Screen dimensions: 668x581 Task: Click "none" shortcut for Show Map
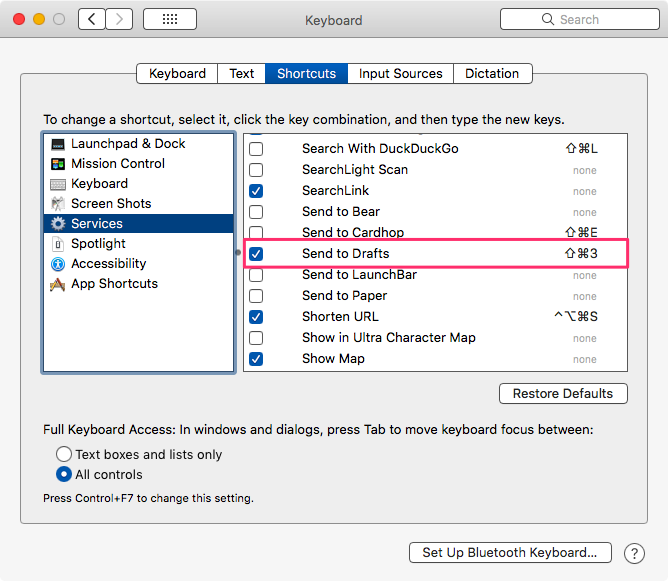pyautogui.click(x=584, y=360)
